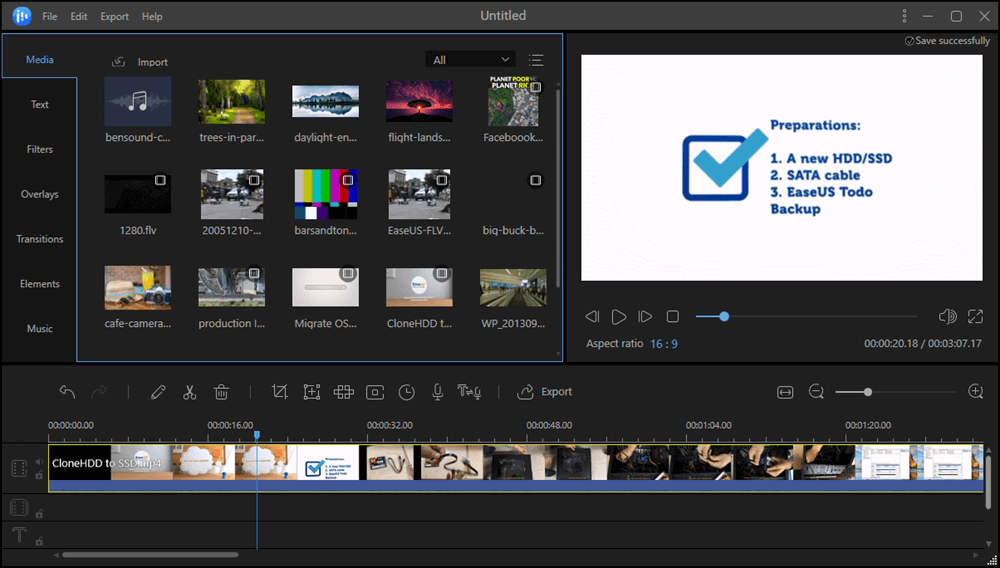Viewport: 1000px width, 568px height.
Task: Delete clip with the trash icon
Action: (x=222, y=392)
